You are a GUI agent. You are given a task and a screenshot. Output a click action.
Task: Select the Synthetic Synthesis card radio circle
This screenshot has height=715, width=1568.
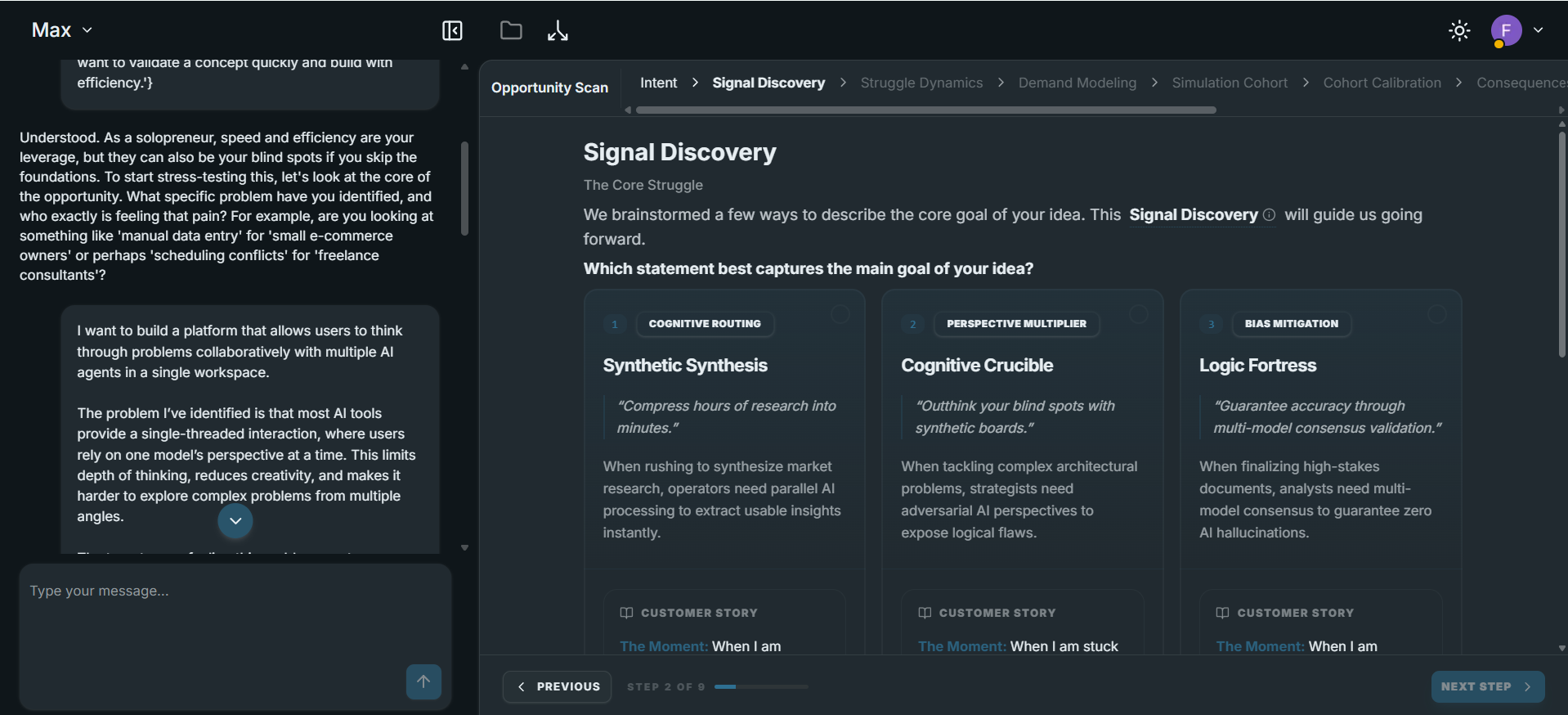[x=840, y=314]
